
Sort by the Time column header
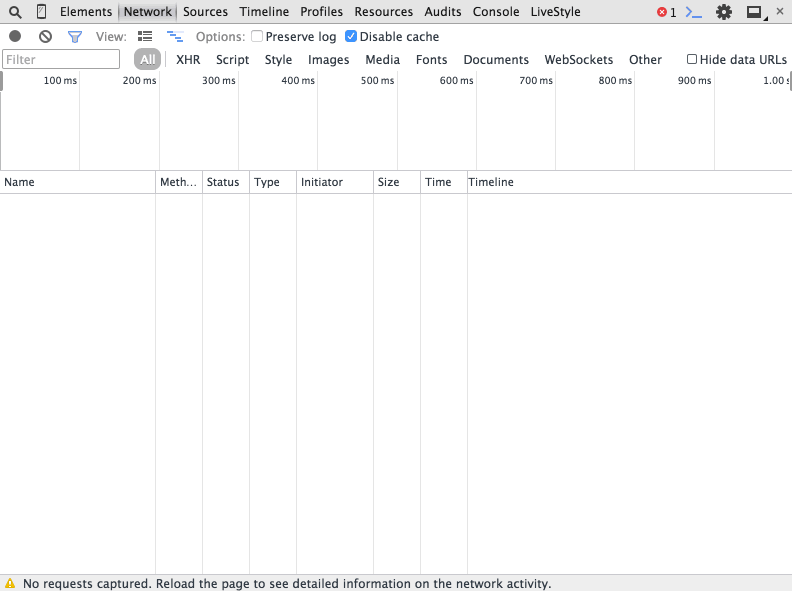click(x=444, y=182)
